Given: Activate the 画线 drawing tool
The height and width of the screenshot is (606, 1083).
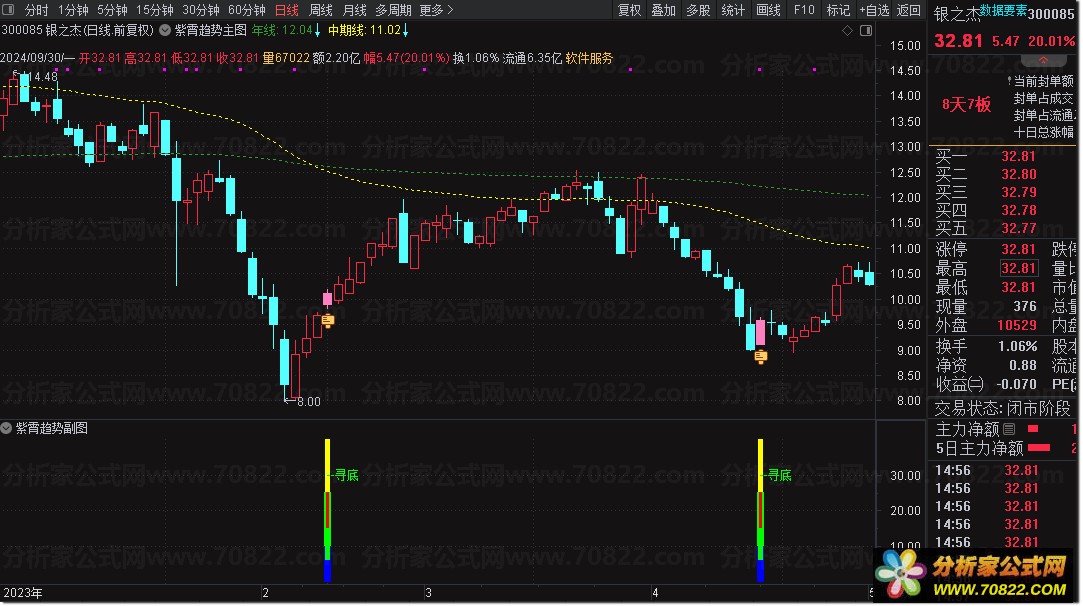Looking at the screenshot, I should click(768, 10).
